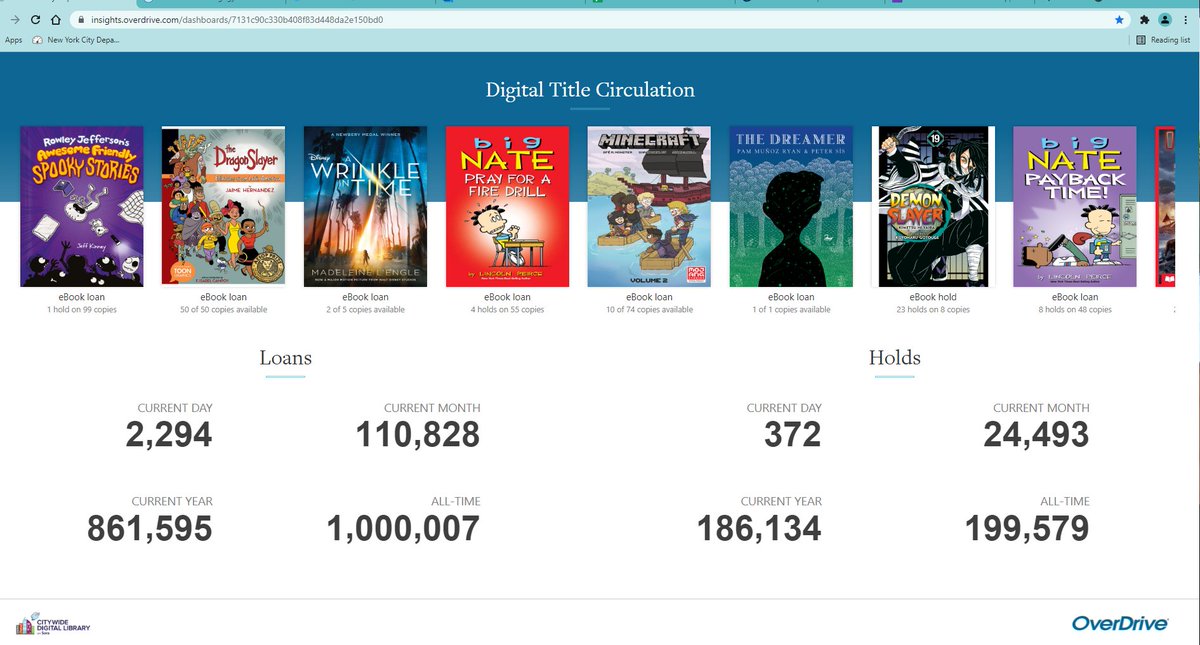The width and height of the screenshot is (1200, 645).
Task: Open Big Nate Pray for a Fire Drill cover
Action: (507, 206)
